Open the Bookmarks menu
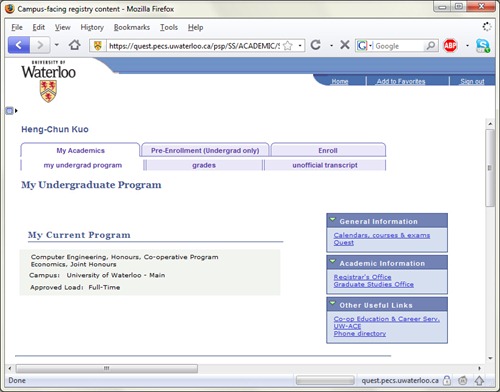The image size is (500, 392). tap(132, 27)
